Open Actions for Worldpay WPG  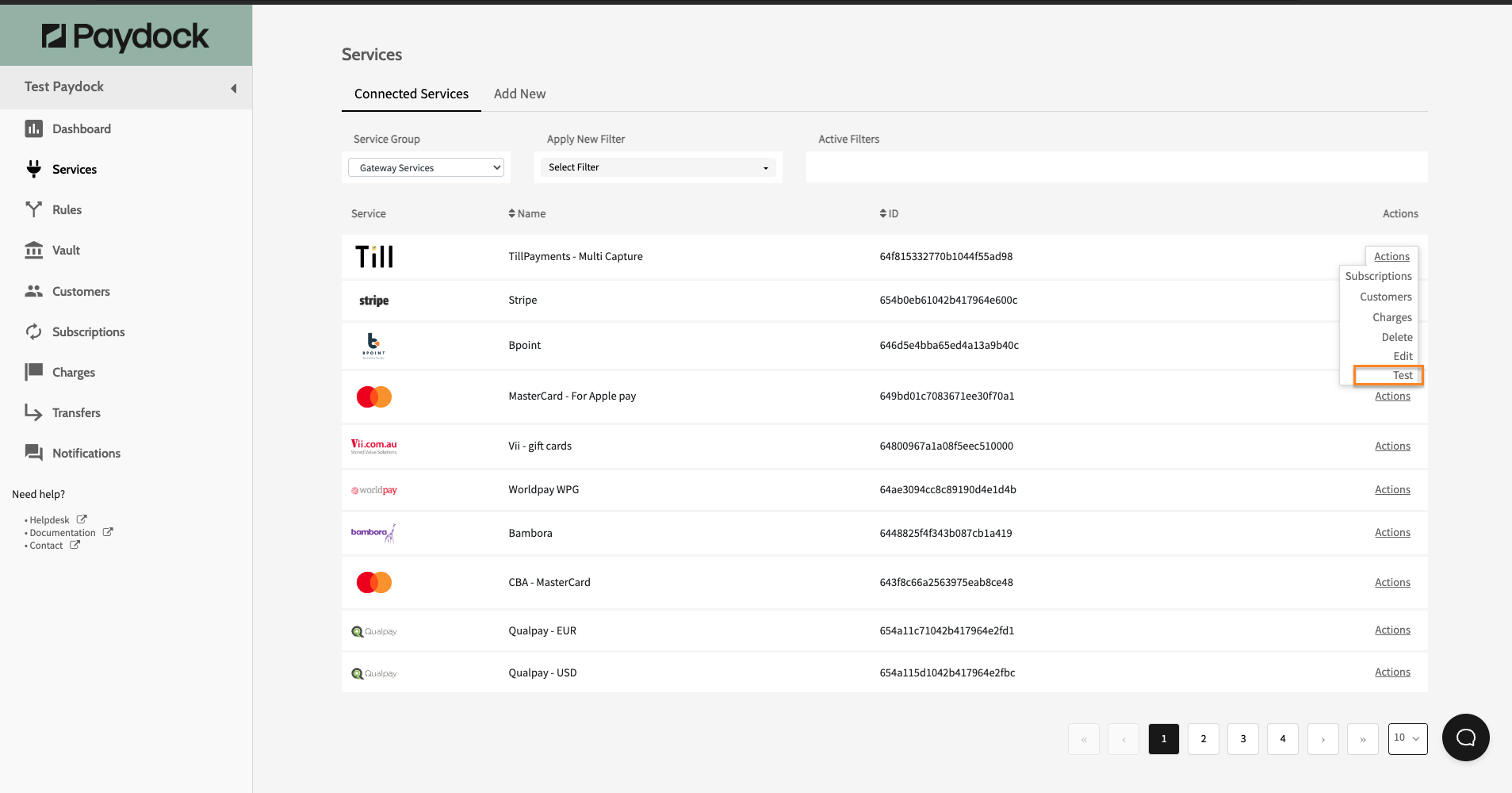tap(1392, 489)
